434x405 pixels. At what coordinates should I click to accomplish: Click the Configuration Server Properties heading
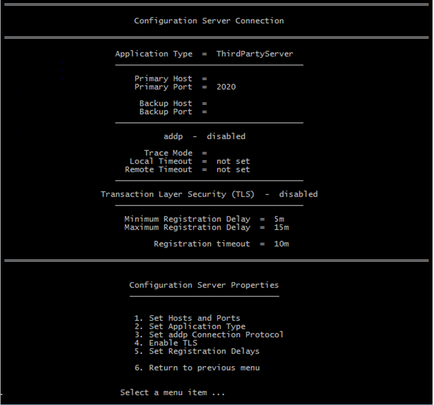pyautogui.click(x=204, y=285)
